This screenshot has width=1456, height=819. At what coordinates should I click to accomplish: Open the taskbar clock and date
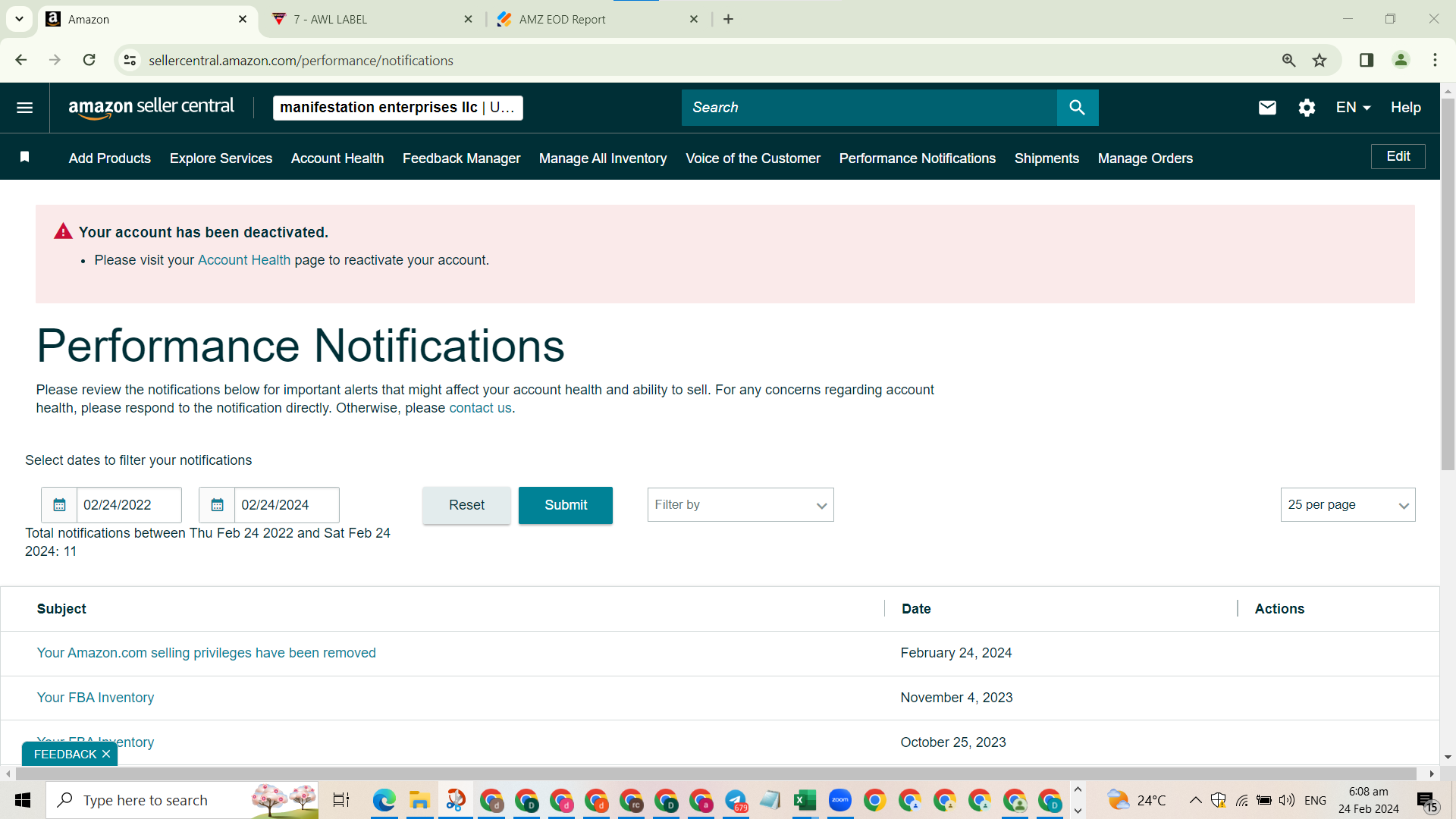(1368, 800)
